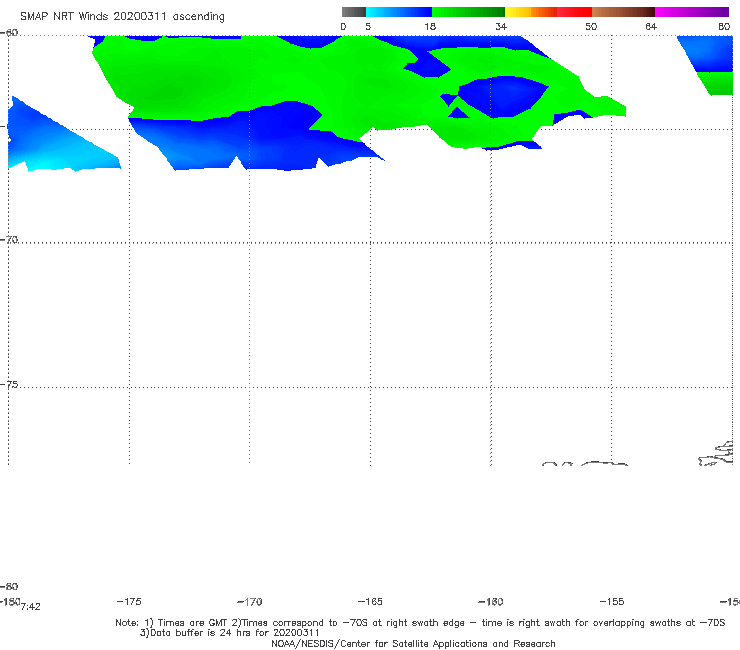Click the longitude label '-160'
The image size is (740, 650).
(x=491, y=602)
